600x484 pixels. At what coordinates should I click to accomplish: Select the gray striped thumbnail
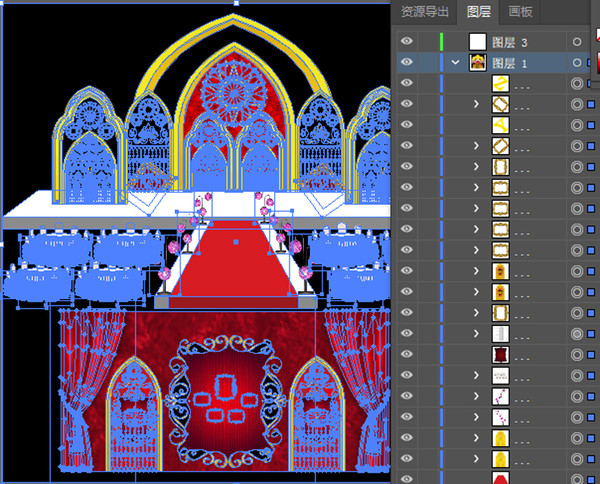tap(500, 334)
